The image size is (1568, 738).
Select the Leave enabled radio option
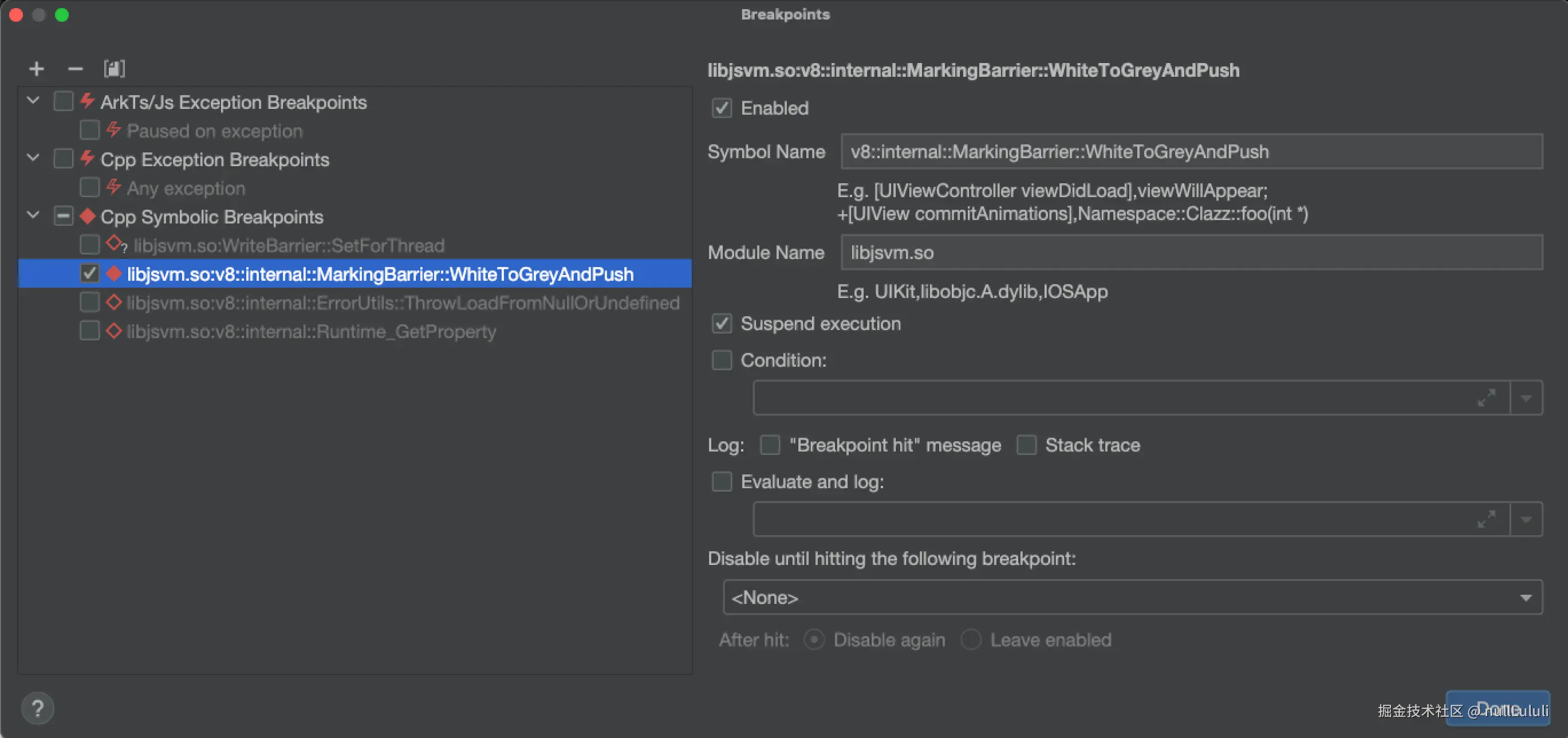(971, 640)
